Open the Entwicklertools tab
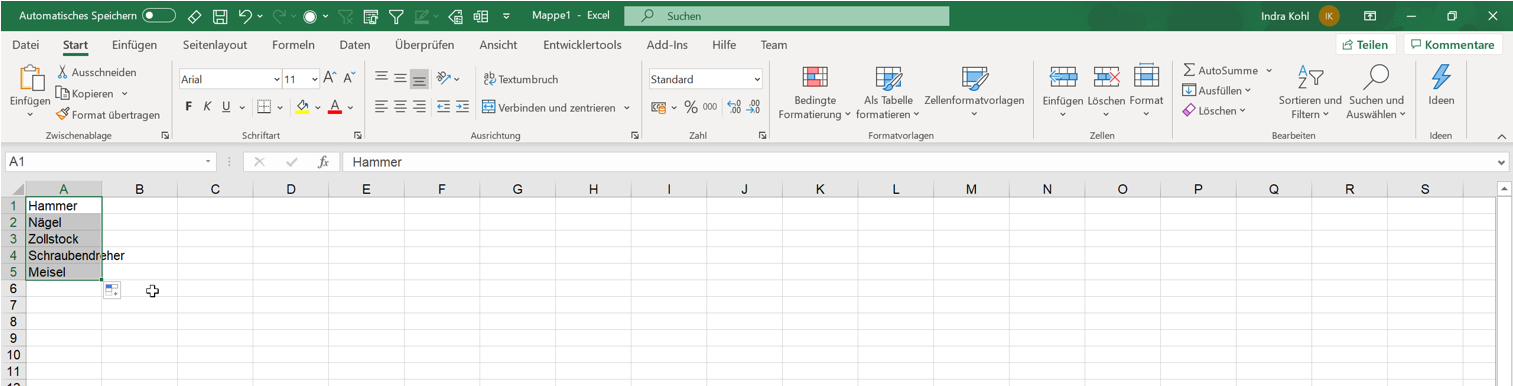The width and height of the screenshot is (1513, 386). [582, 45]
